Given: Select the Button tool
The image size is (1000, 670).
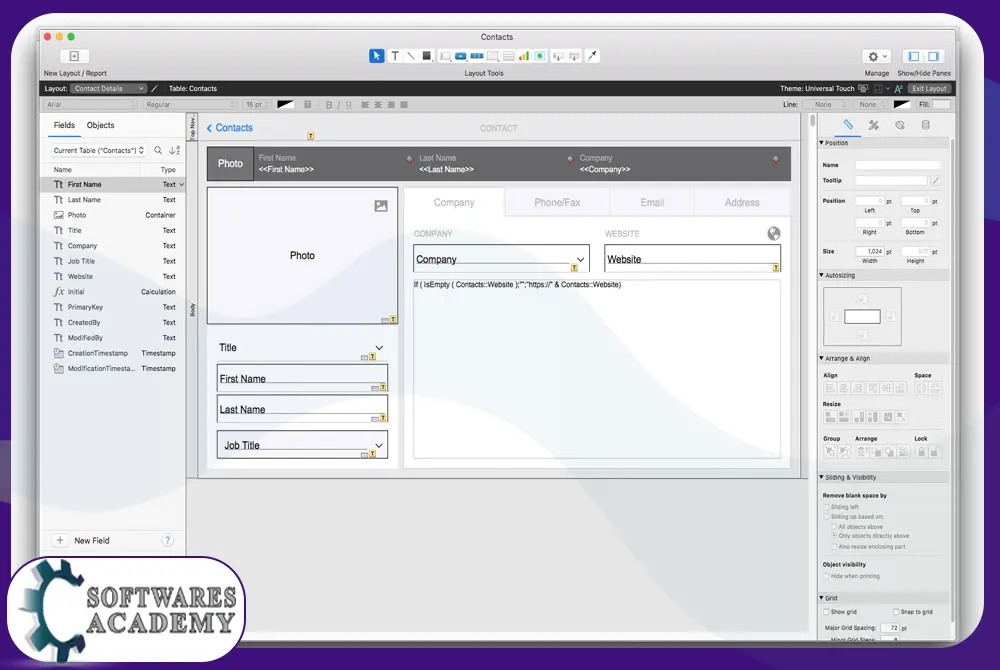Looking at the screenshot, I should tap(460, 56).
